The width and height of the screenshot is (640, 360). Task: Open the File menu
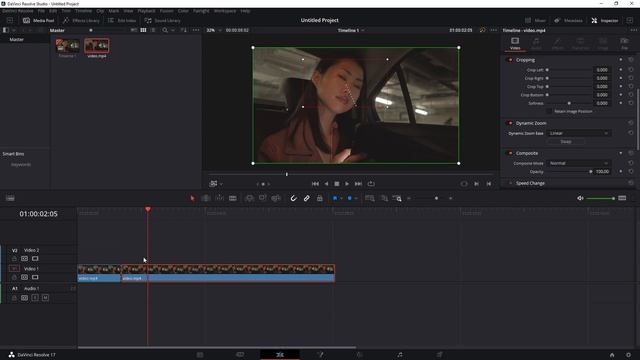pos(41,11)
